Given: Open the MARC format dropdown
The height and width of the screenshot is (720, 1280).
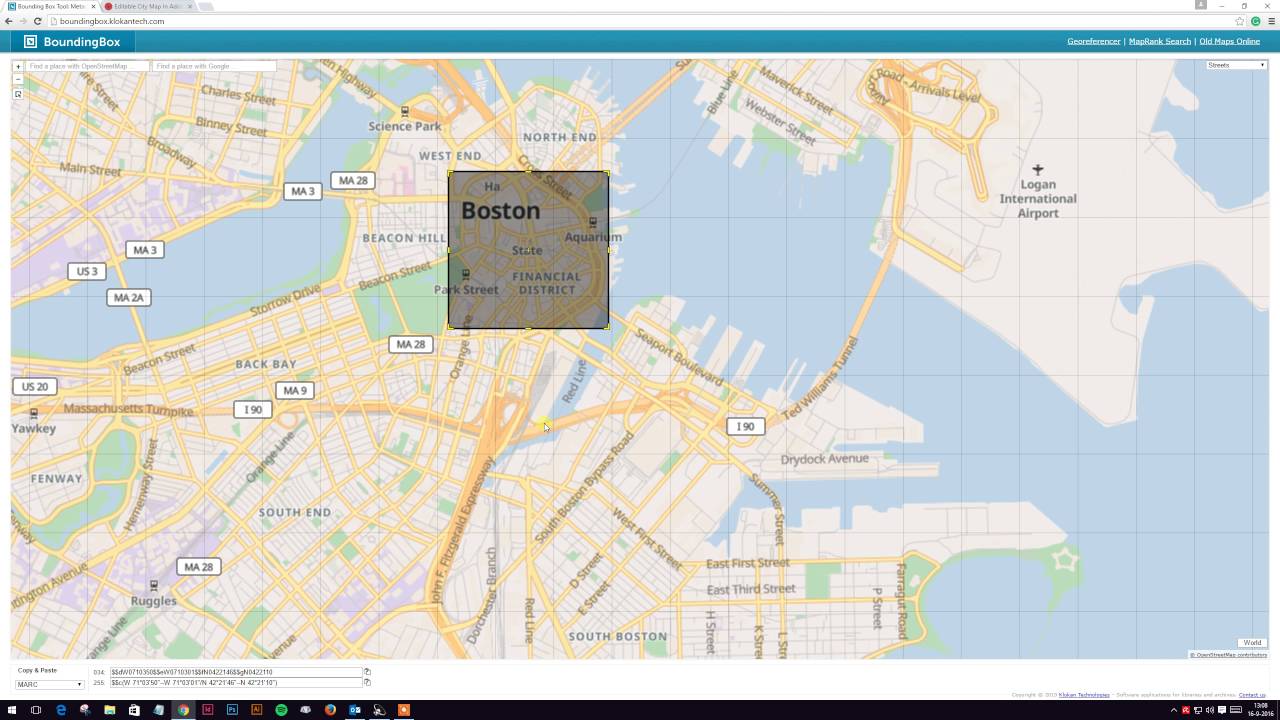Looking at the screenshot, I should click(x=49, y=684).
